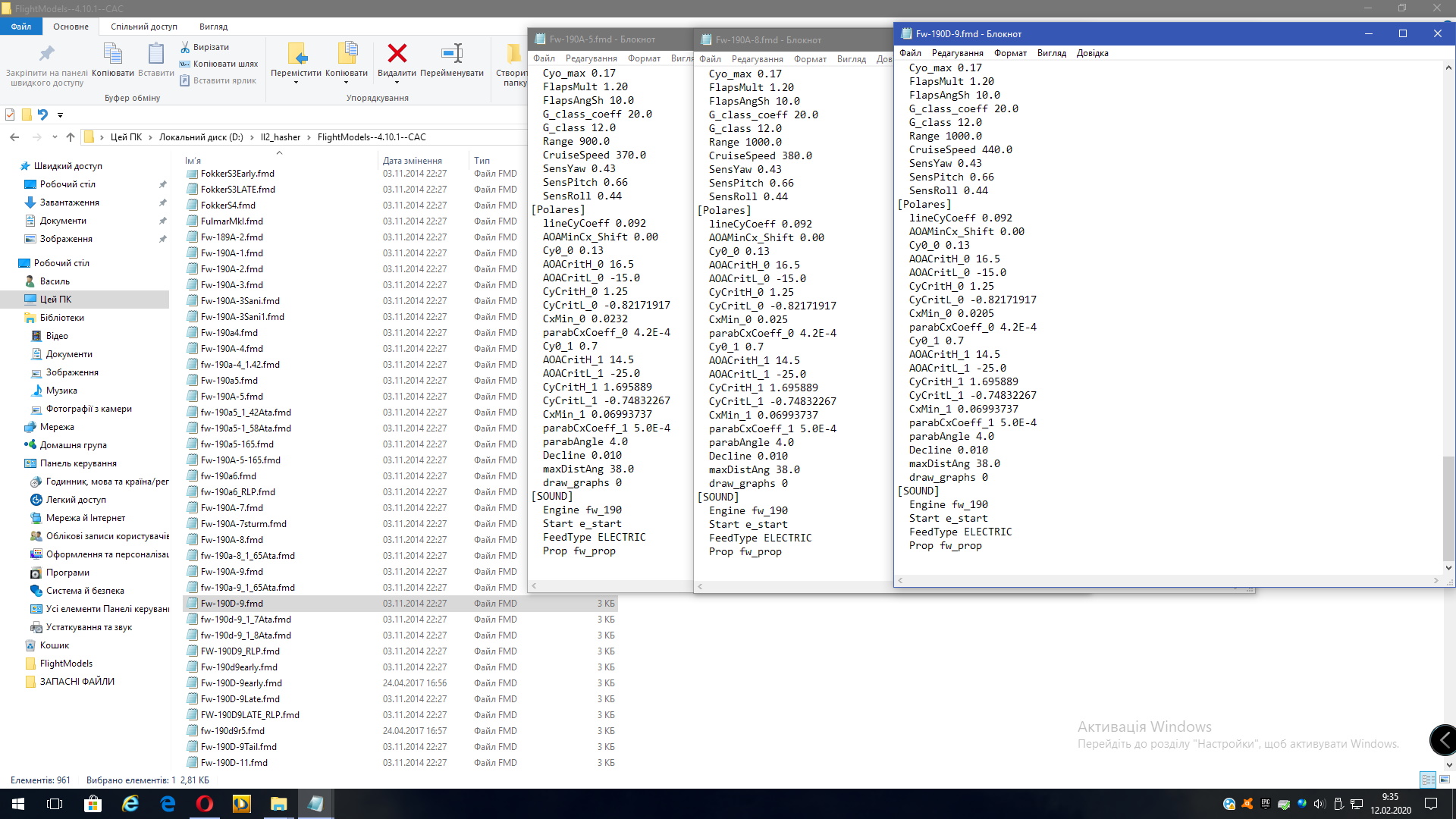Open the View (Вигляд) ribbon tab in Explorer
This screenshot has height=819, width=1456.
(213, 27)
